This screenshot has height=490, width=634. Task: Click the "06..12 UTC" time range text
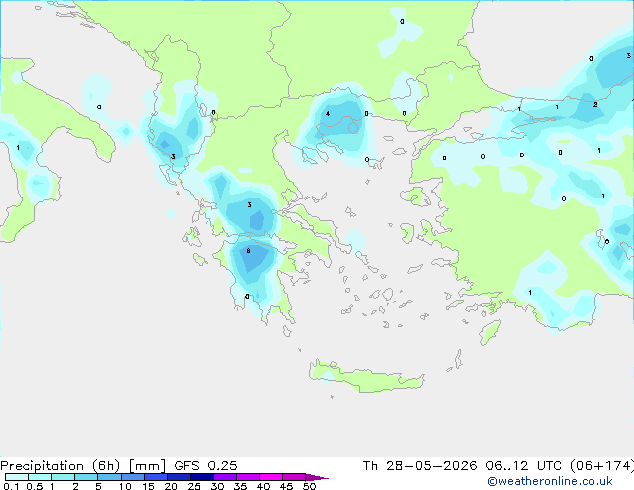(524, 466)
